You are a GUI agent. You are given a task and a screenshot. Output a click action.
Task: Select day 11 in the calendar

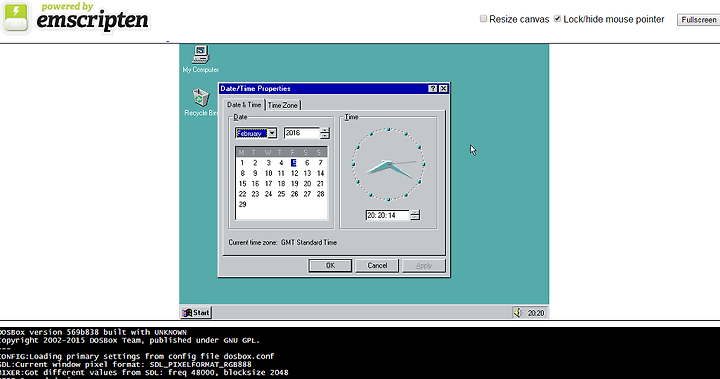pos(281,173)
